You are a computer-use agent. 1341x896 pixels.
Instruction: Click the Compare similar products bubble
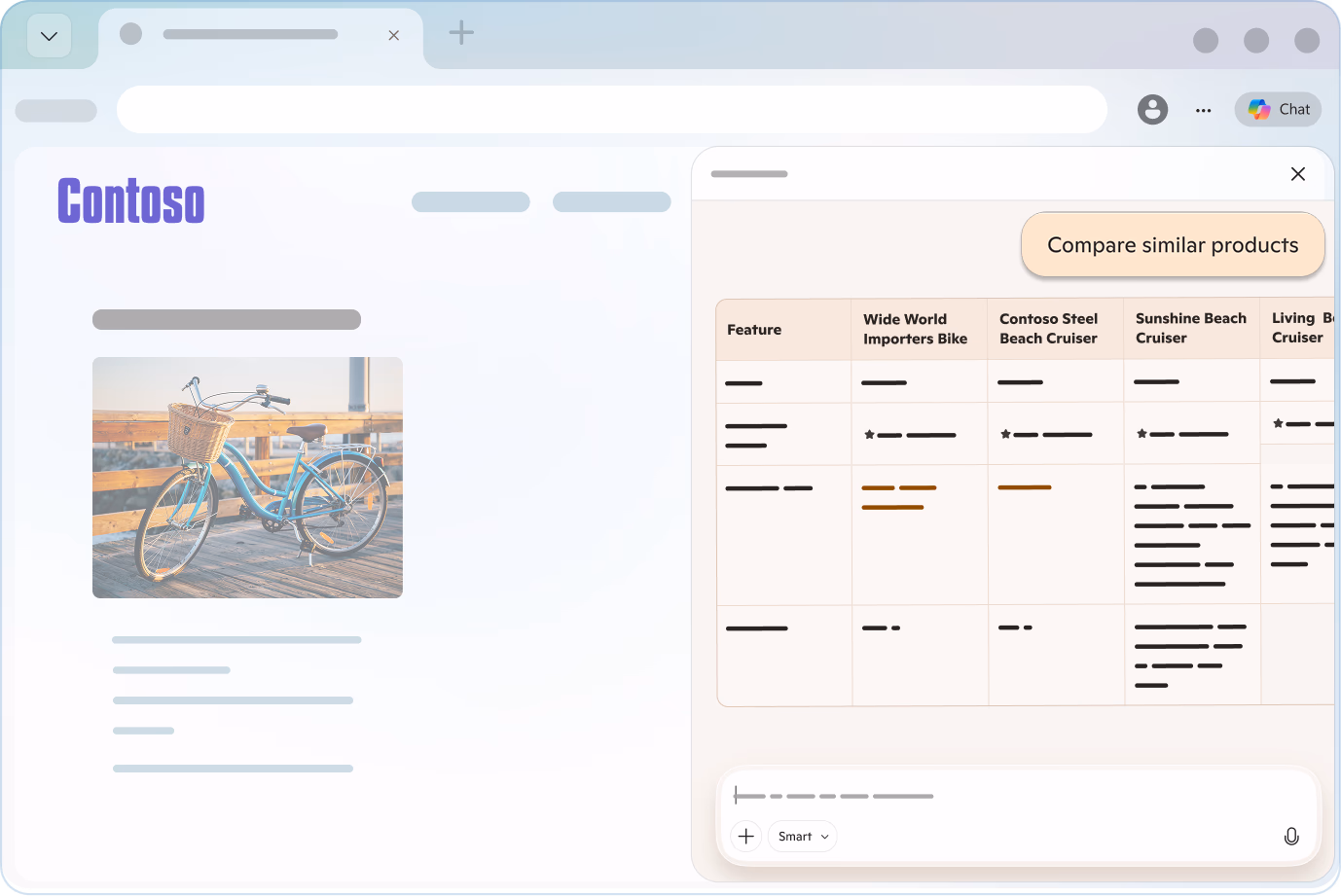[x=1172, y=245]
